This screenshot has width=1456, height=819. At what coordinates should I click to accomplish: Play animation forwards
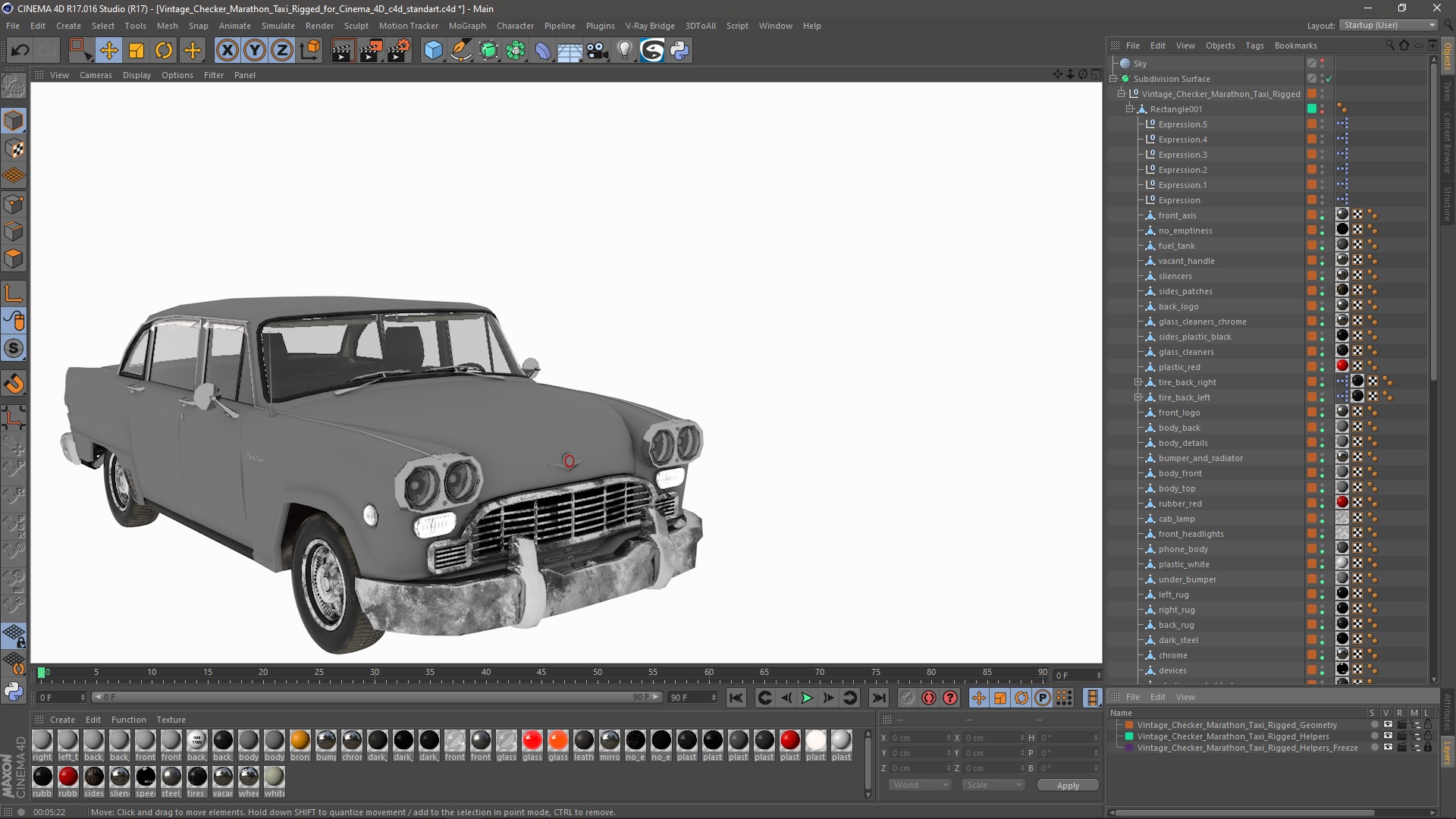point(807,698)
